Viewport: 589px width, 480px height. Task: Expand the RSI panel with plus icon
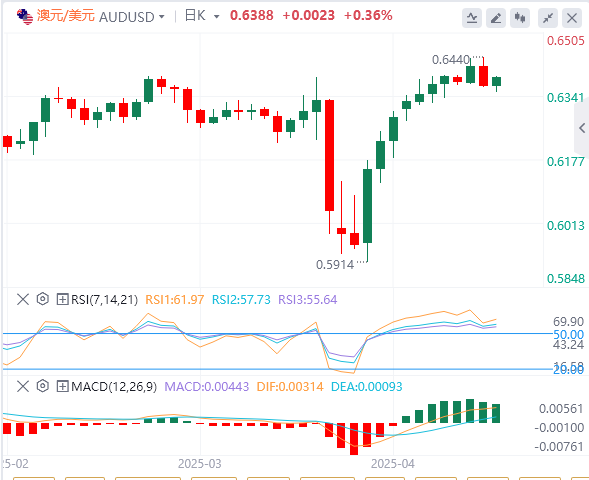[62, 299]
